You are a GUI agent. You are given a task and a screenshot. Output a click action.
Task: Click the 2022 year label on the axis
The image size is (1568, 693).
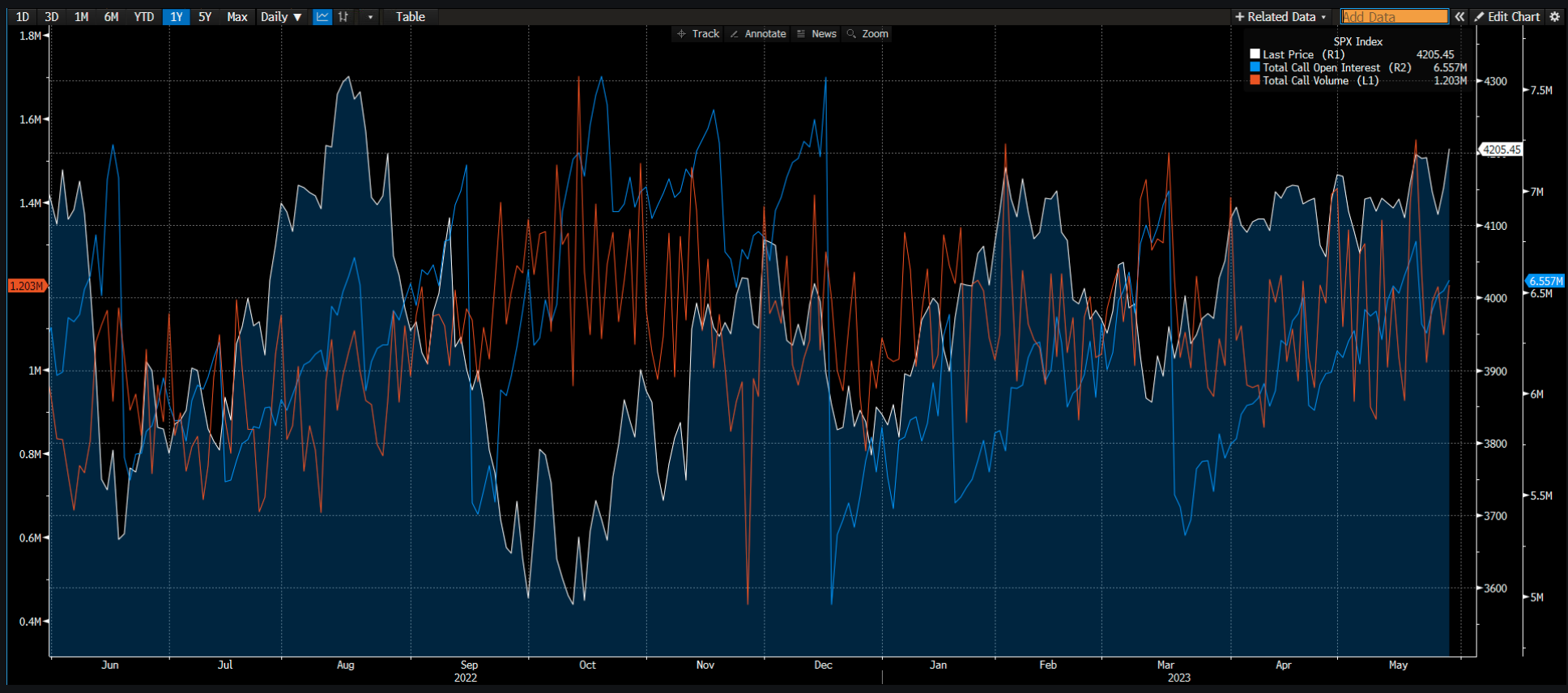coord(465,678)
